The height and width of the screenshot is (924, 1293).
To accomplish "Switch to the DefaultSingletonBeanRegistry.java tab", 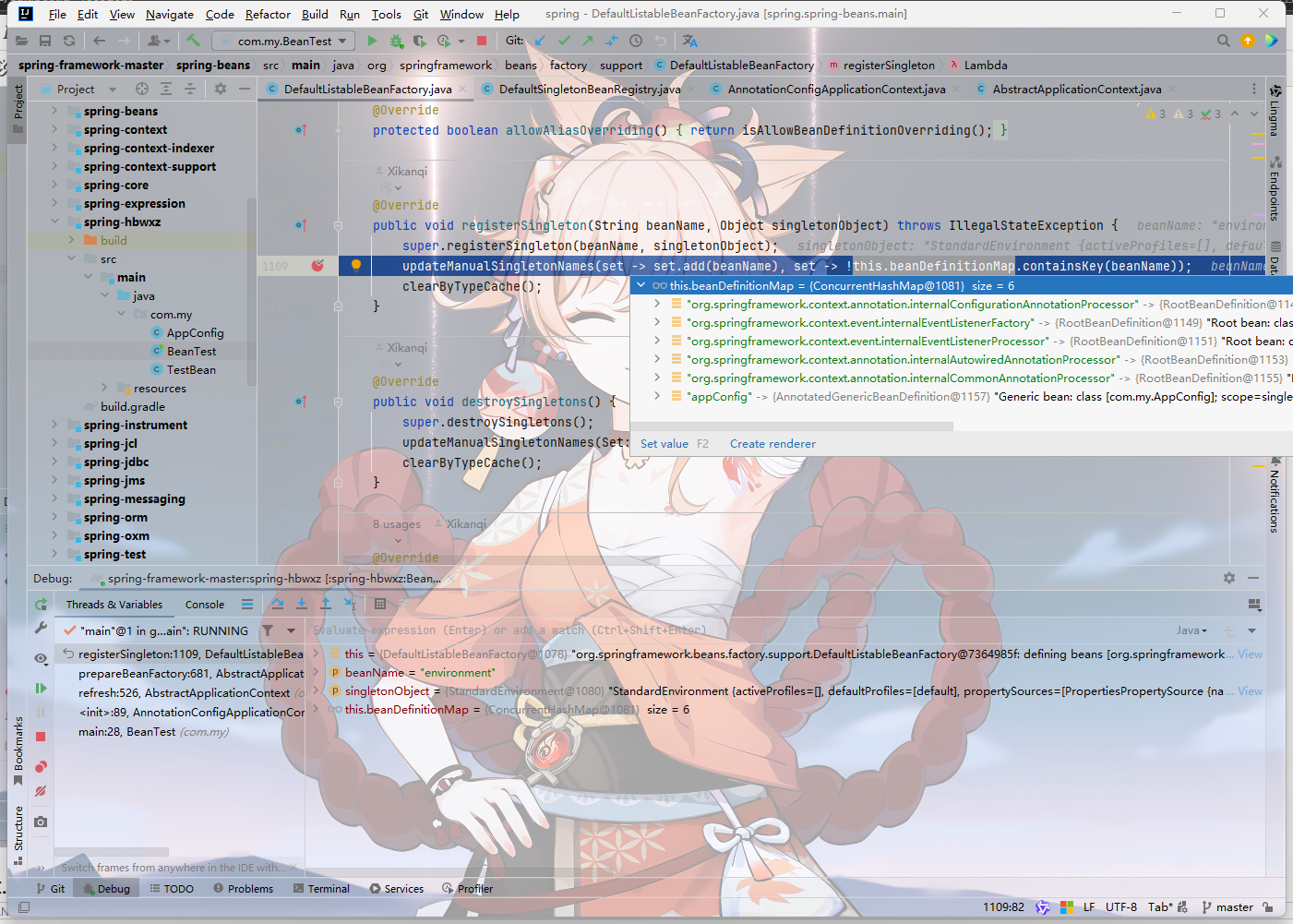I will point(589,89).
